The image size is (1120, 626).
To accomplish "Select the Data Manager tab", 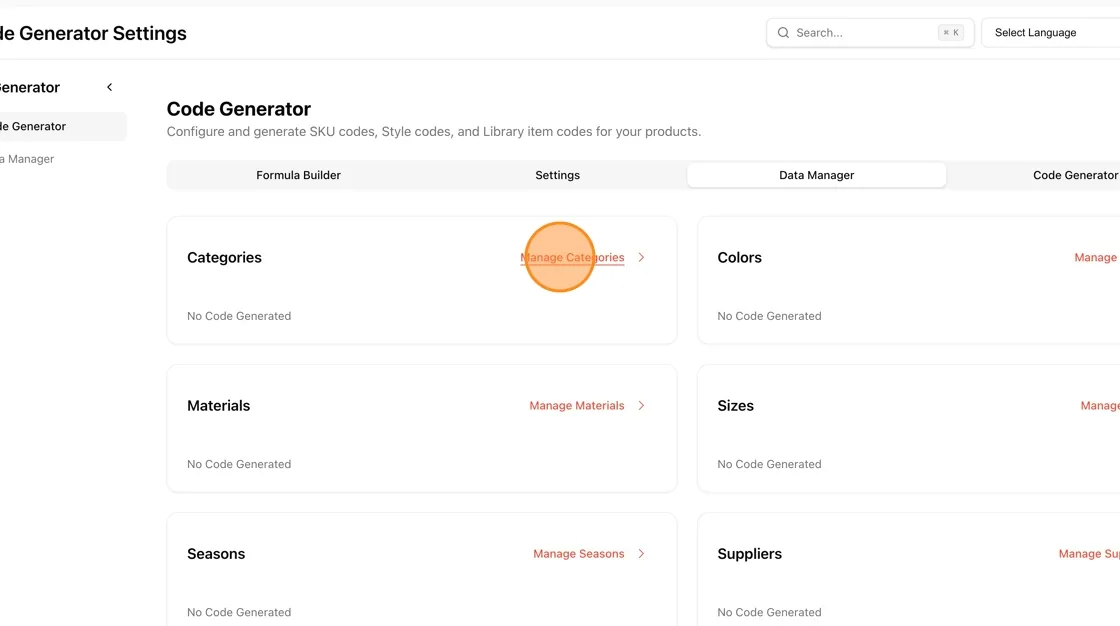I will (x=816, y=175).
